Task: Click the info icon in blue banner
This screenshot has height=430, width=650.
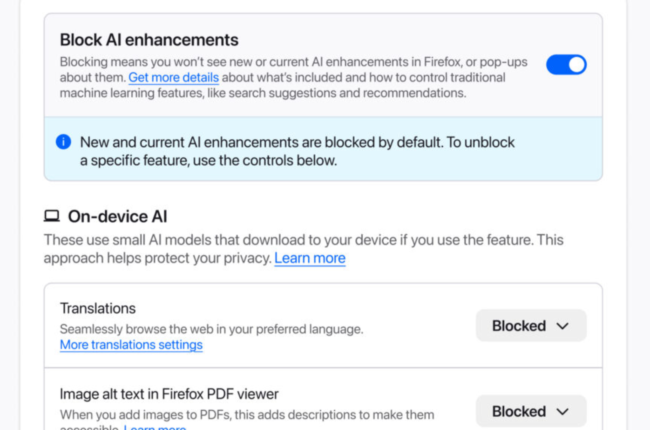Action: (64, 142)
